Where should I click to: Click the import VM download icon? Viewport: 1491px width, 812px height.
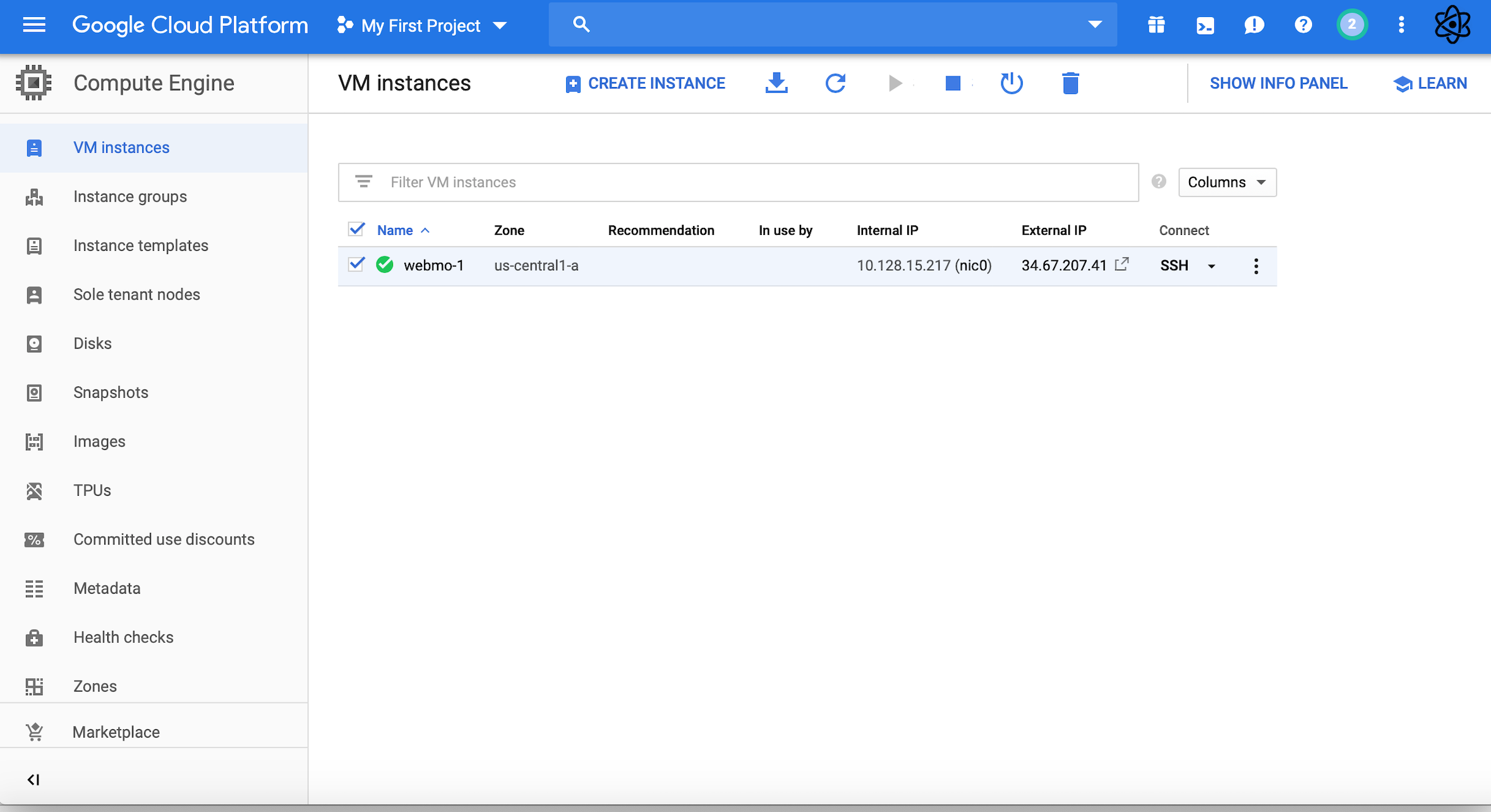[x=776, y=83]
